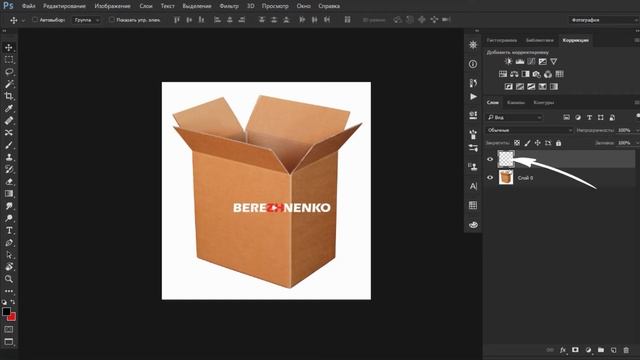Toggle lock image pixels brush icon
This screenshot has width=640, height=360.
527,143
